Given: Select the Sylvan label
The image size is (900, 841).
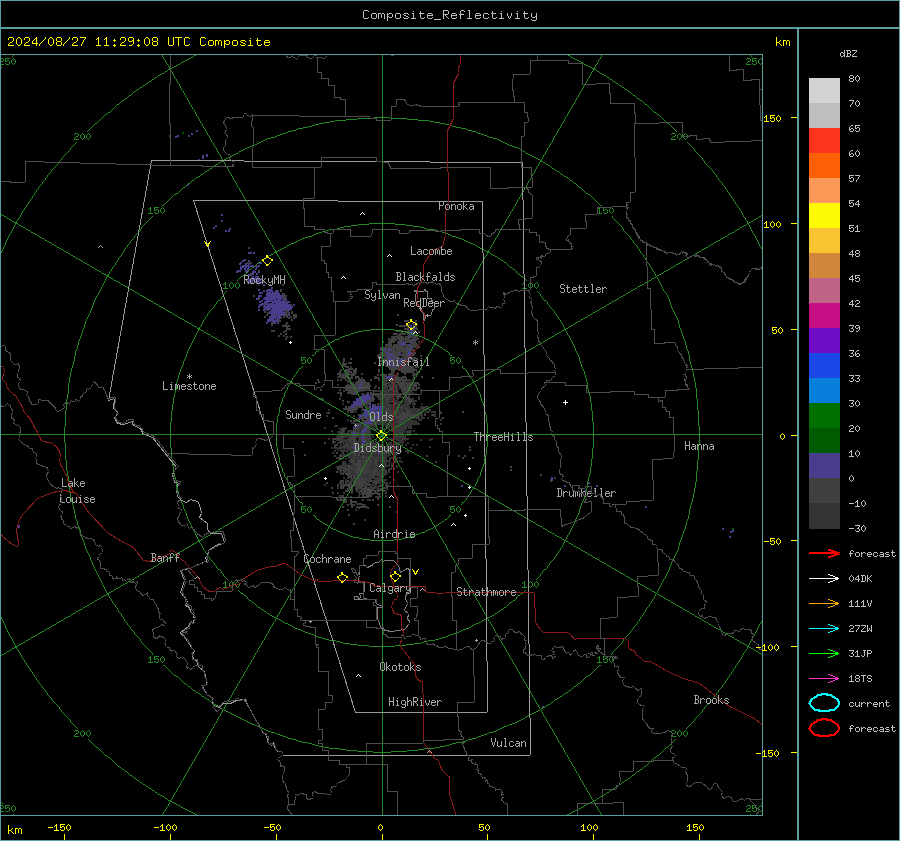Looking at the screenshot, I should pos(382,295).
